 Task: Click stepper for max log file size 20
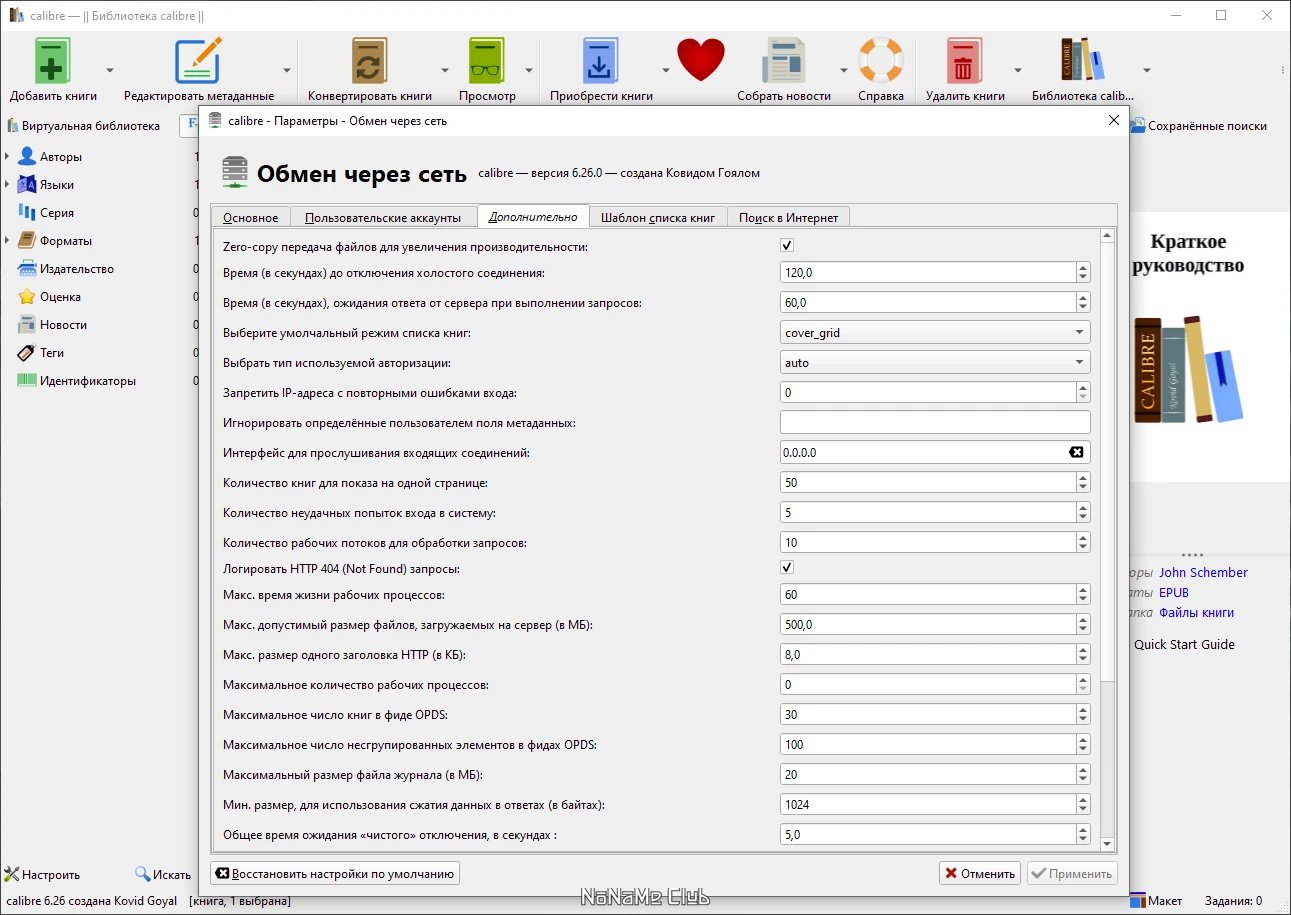coord(1083,774)
